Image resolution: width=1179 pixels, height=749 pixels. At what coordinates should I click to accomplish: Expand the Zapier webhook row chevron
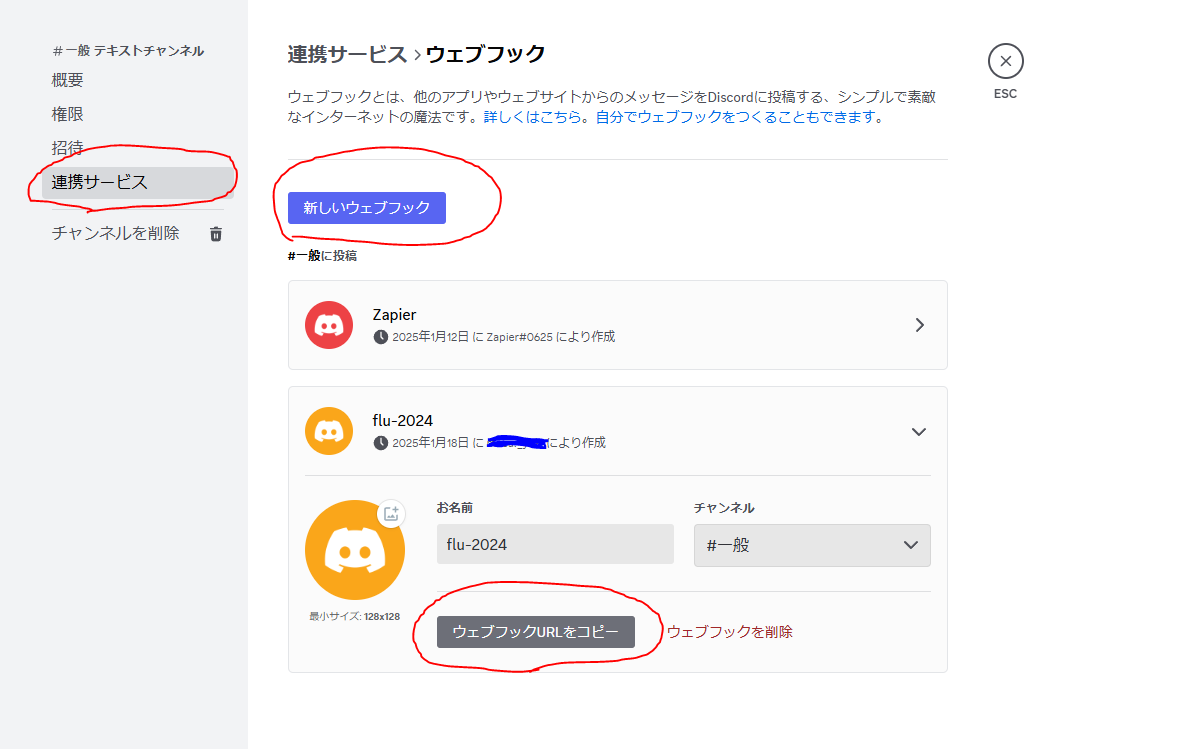coord(919,325)
